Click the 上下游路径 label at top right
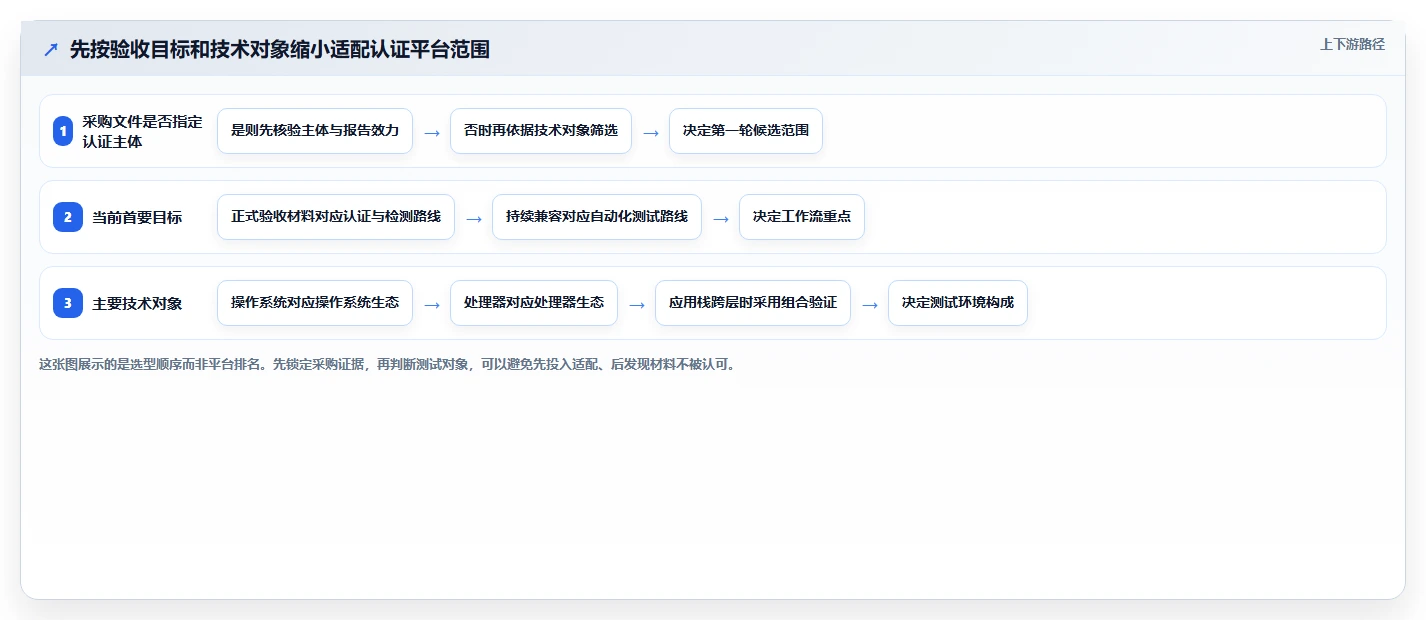Viewport: 1426px width, 620px height. (x=1352, y=44)
